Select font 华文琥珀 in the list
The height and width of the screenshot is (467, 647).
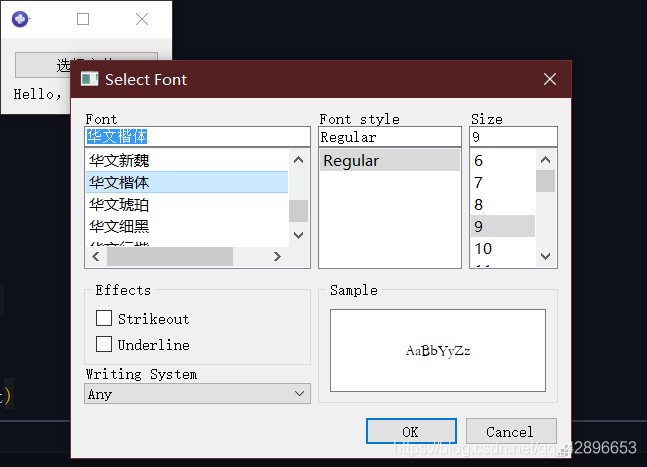pos(187,204)
